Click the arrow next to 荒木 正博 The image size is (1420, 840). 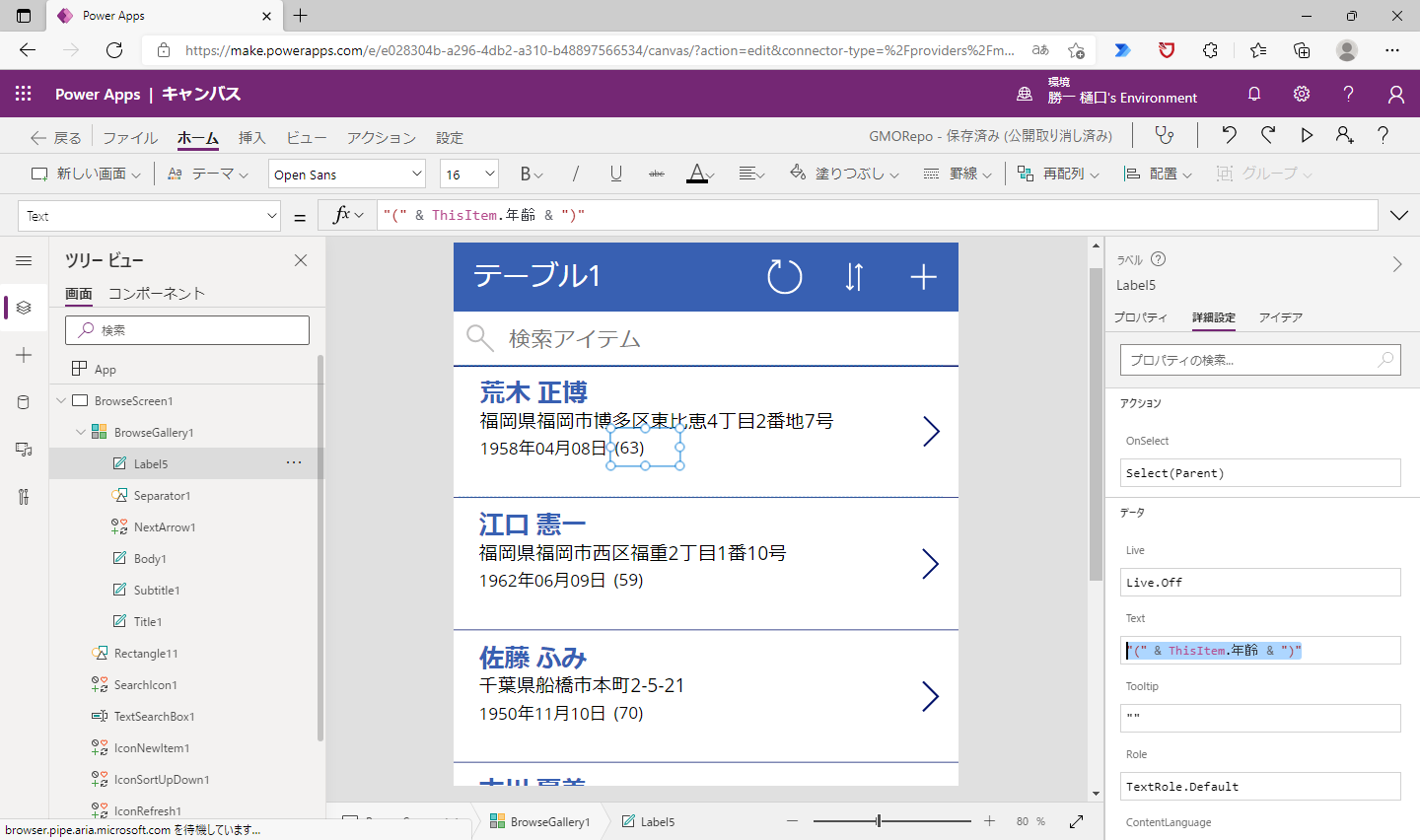931,431
